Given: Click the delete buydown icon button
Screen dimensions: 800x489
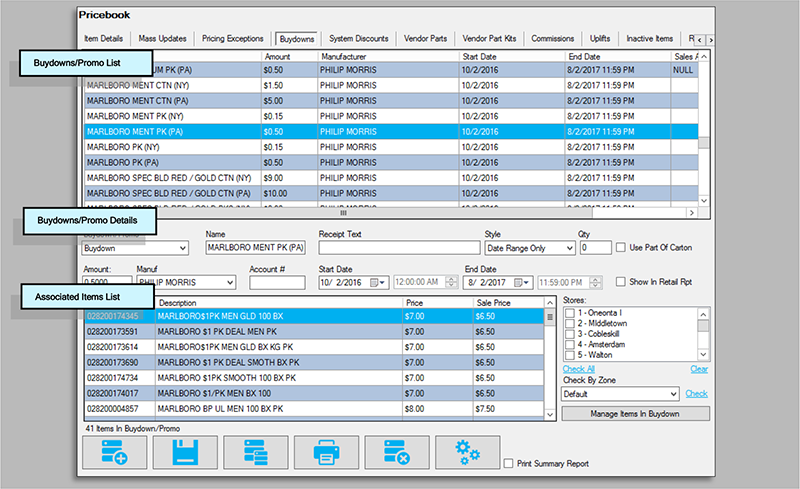Looking at the screenshot, I should click(397, 452).
